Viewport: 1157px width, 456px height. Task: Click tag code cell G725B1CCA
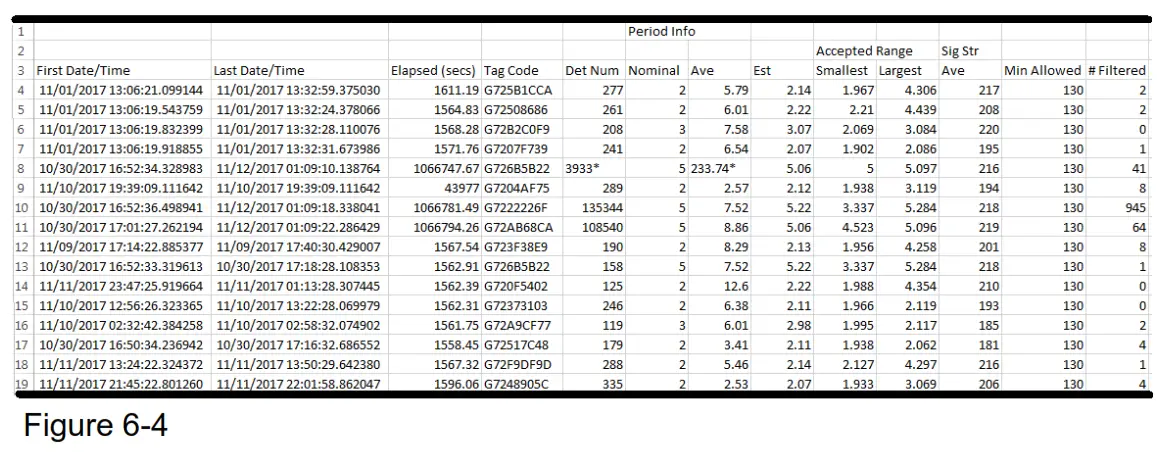pyautogui.click(x=522, y=90)
